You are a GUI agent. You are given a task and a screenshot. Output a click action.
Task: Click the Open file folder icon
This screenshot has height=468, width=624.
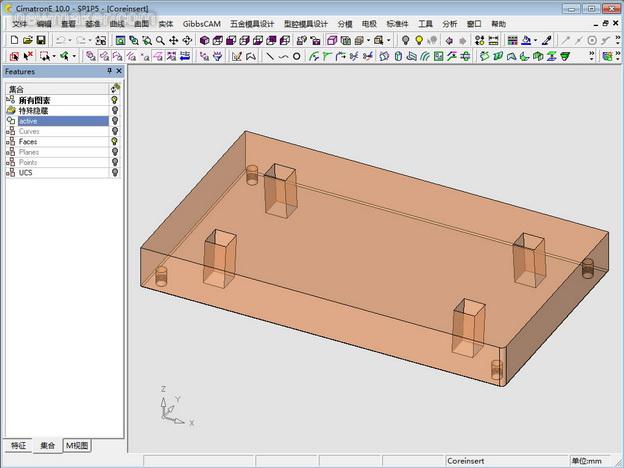click(x=26, y=40)
